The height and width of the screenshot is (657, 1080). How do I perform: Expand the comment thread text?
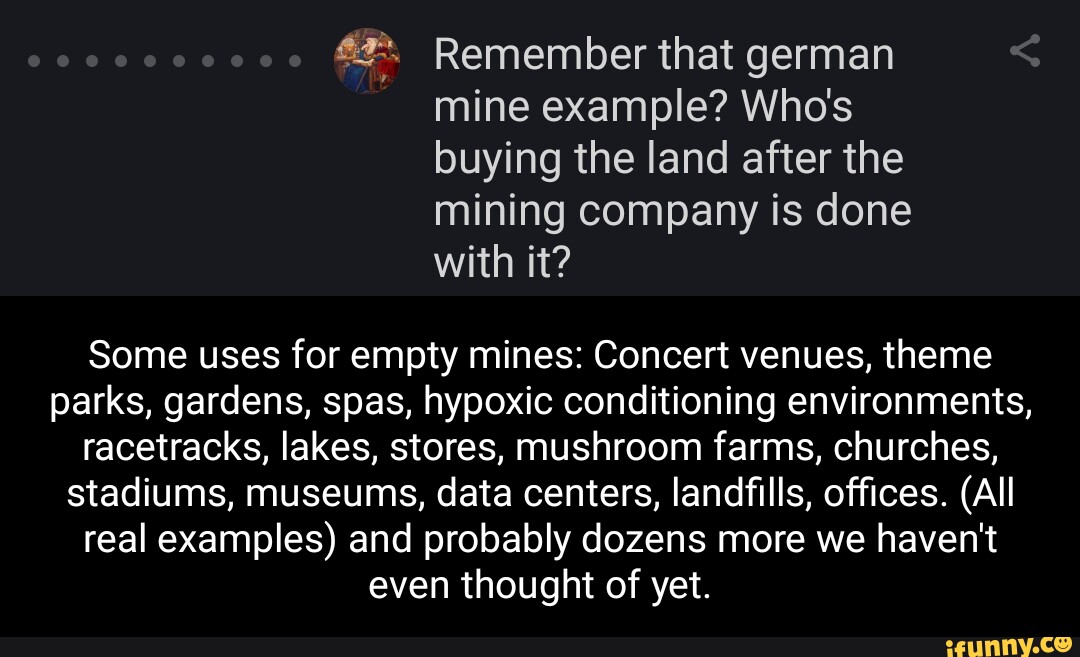coord(540,468)
